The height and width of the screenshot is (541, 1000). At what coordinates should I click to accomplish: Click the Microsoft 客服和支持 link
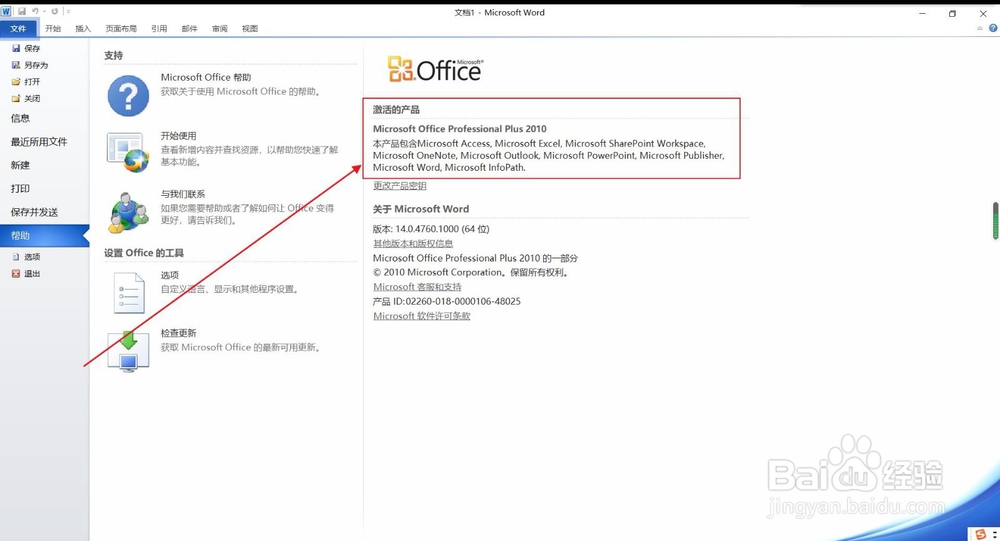[x=418, y=287]
